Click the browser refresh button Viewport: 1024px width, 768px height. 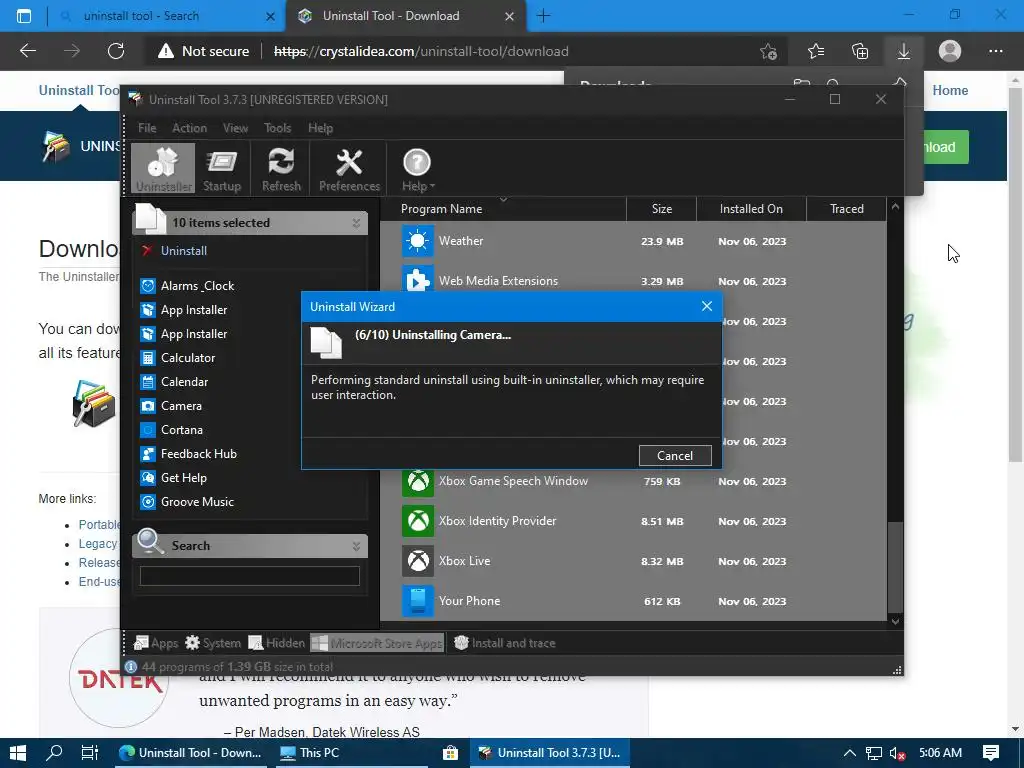tap(116, 51)
